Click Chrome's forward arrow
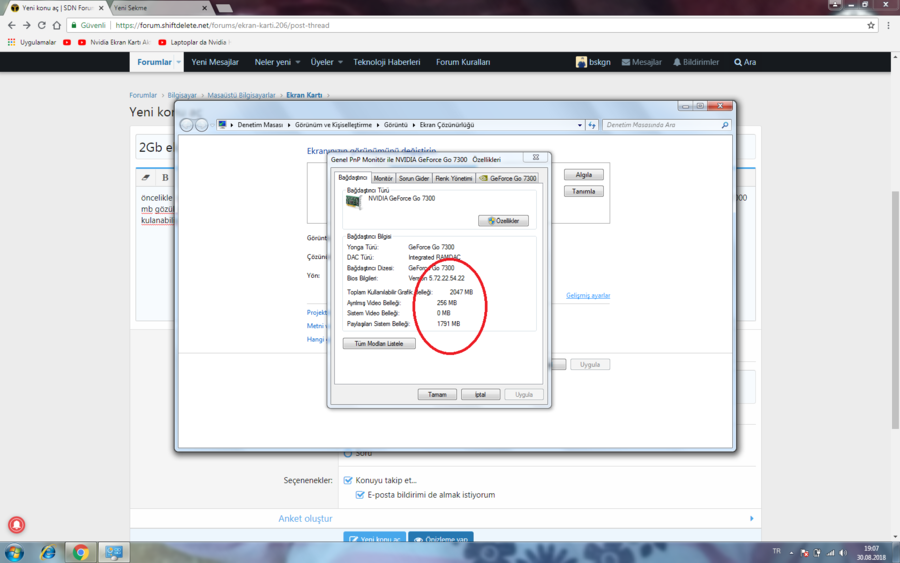This screenshot has width=900, height=563. click(x=26, y=25)
